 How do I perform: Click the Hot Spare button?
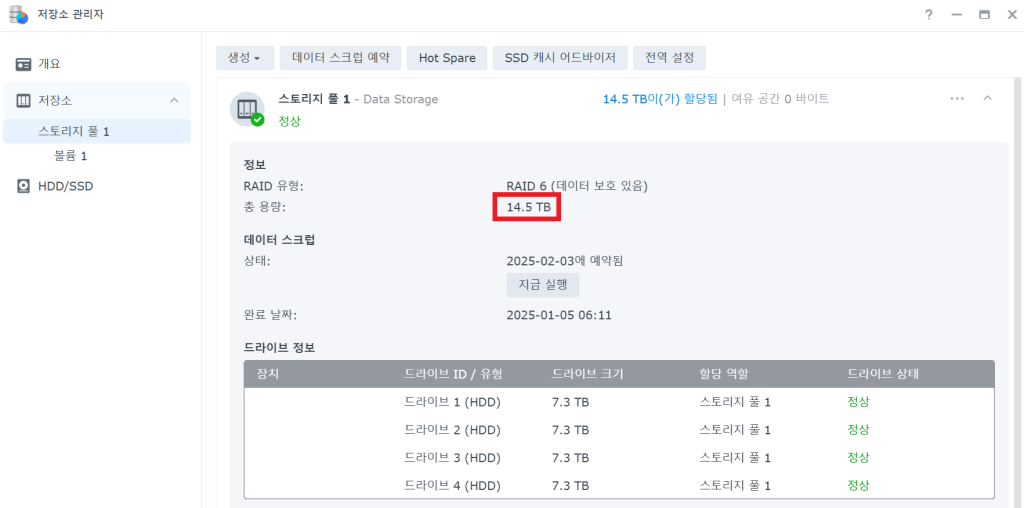click(447, 57)
